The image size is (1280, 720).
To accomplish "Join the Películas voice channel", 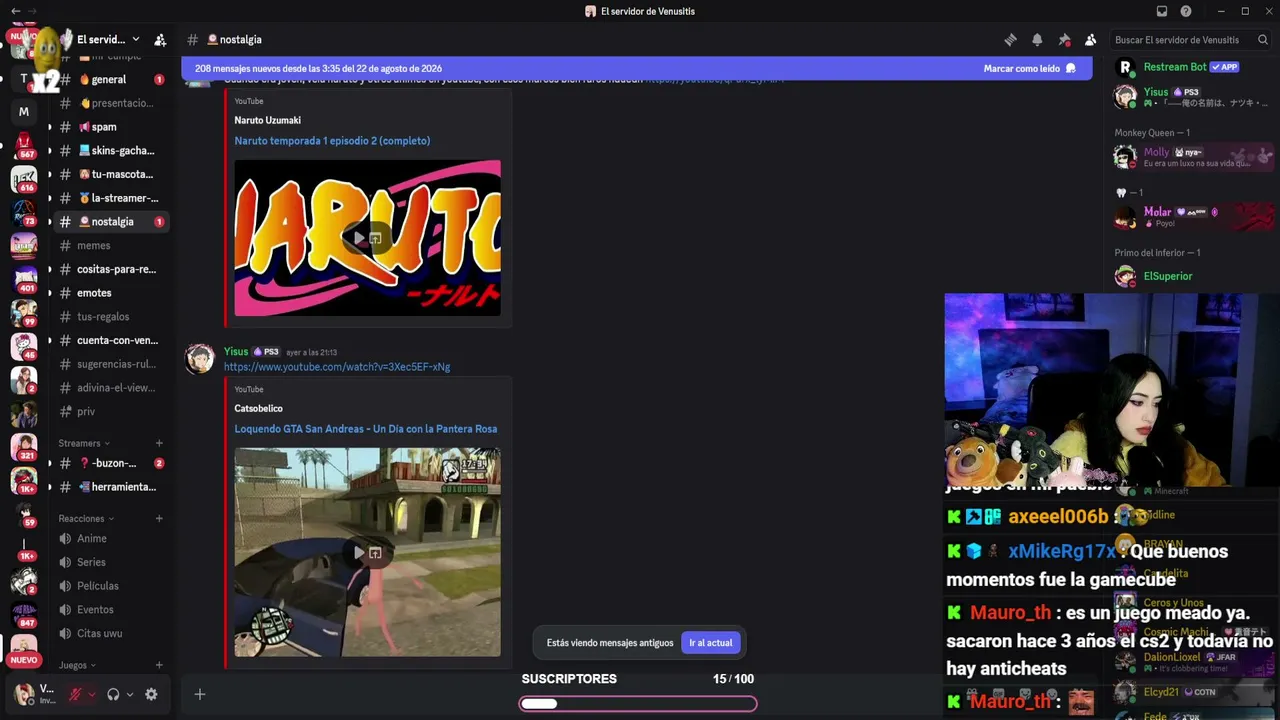I will point(108,586).
